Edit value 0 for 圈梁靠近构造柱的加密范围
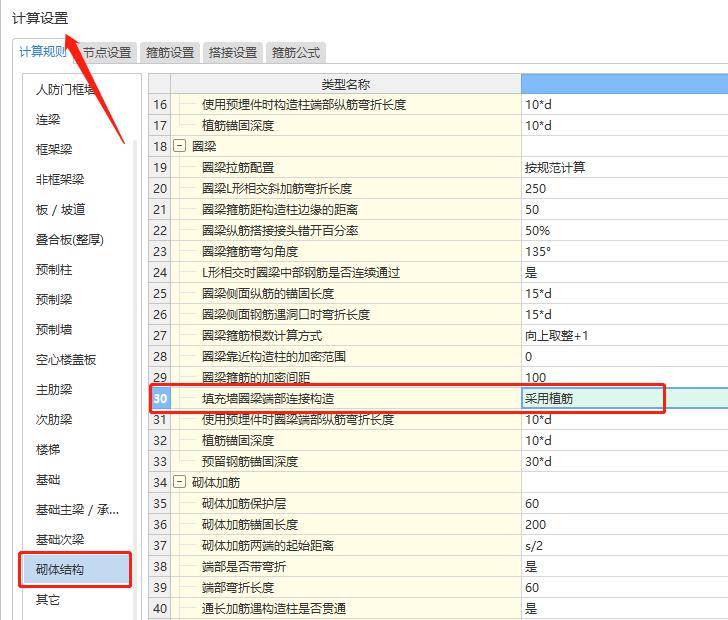This screenshot has width=728, height=620. (624, 357)
